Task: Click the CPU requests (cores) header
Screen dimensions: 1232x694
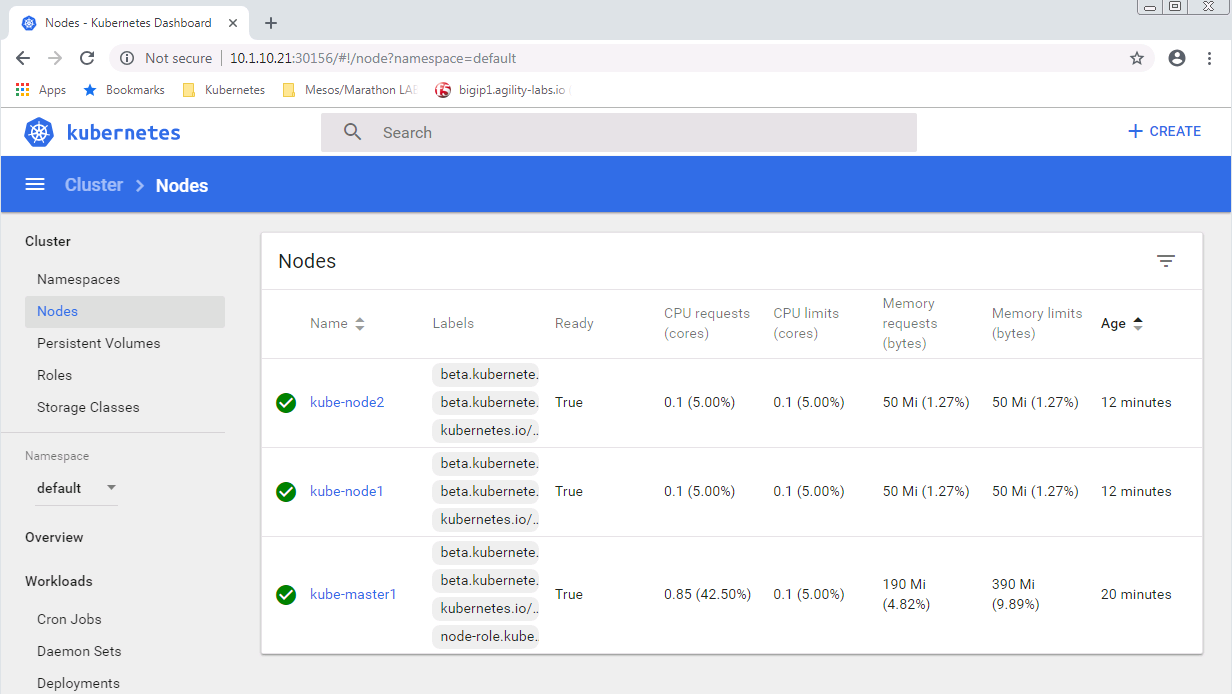Action: click(x=707, y=323)
